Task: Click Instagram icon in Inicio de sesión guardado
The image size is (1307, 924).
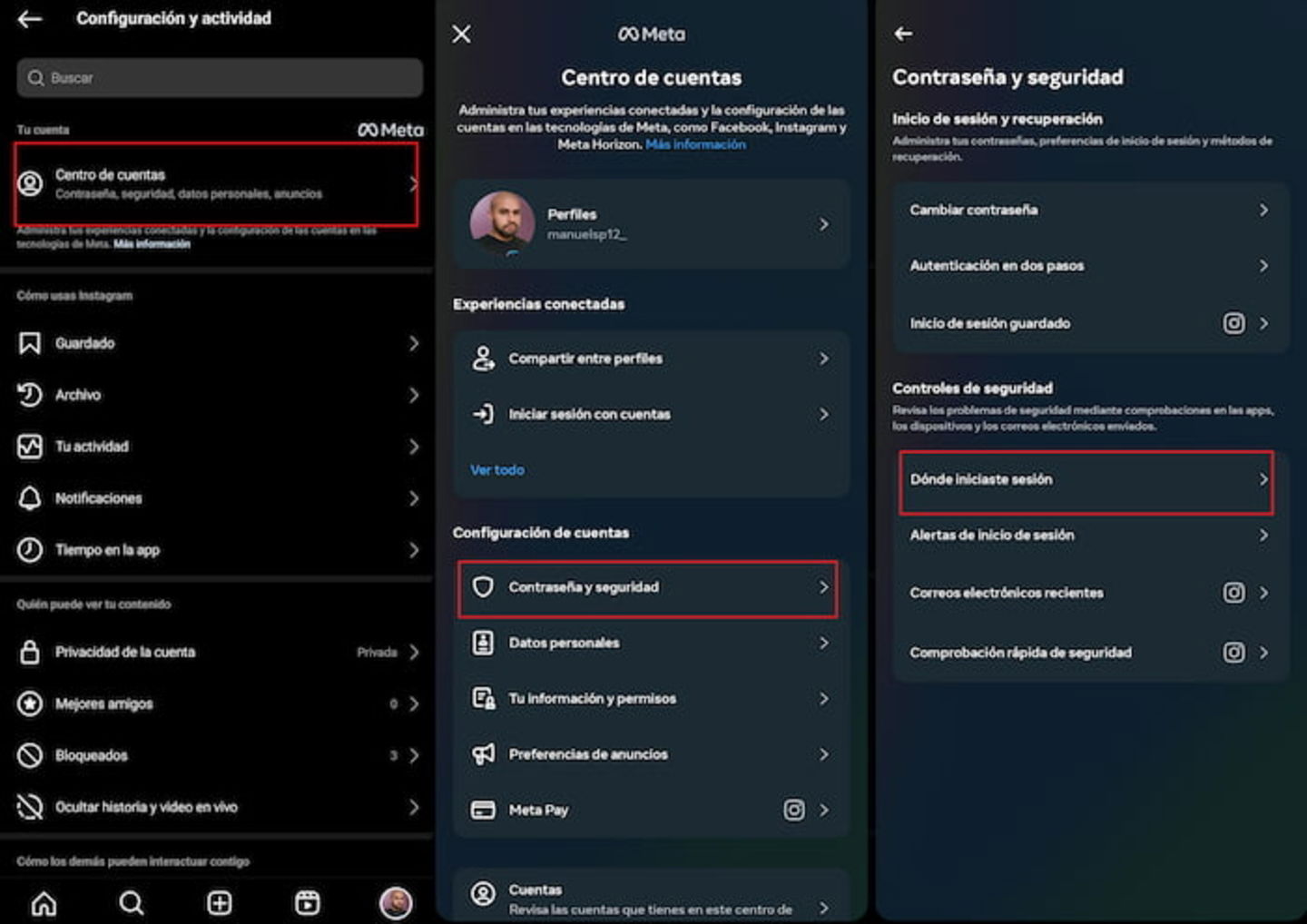Action: click(1233, 323)
